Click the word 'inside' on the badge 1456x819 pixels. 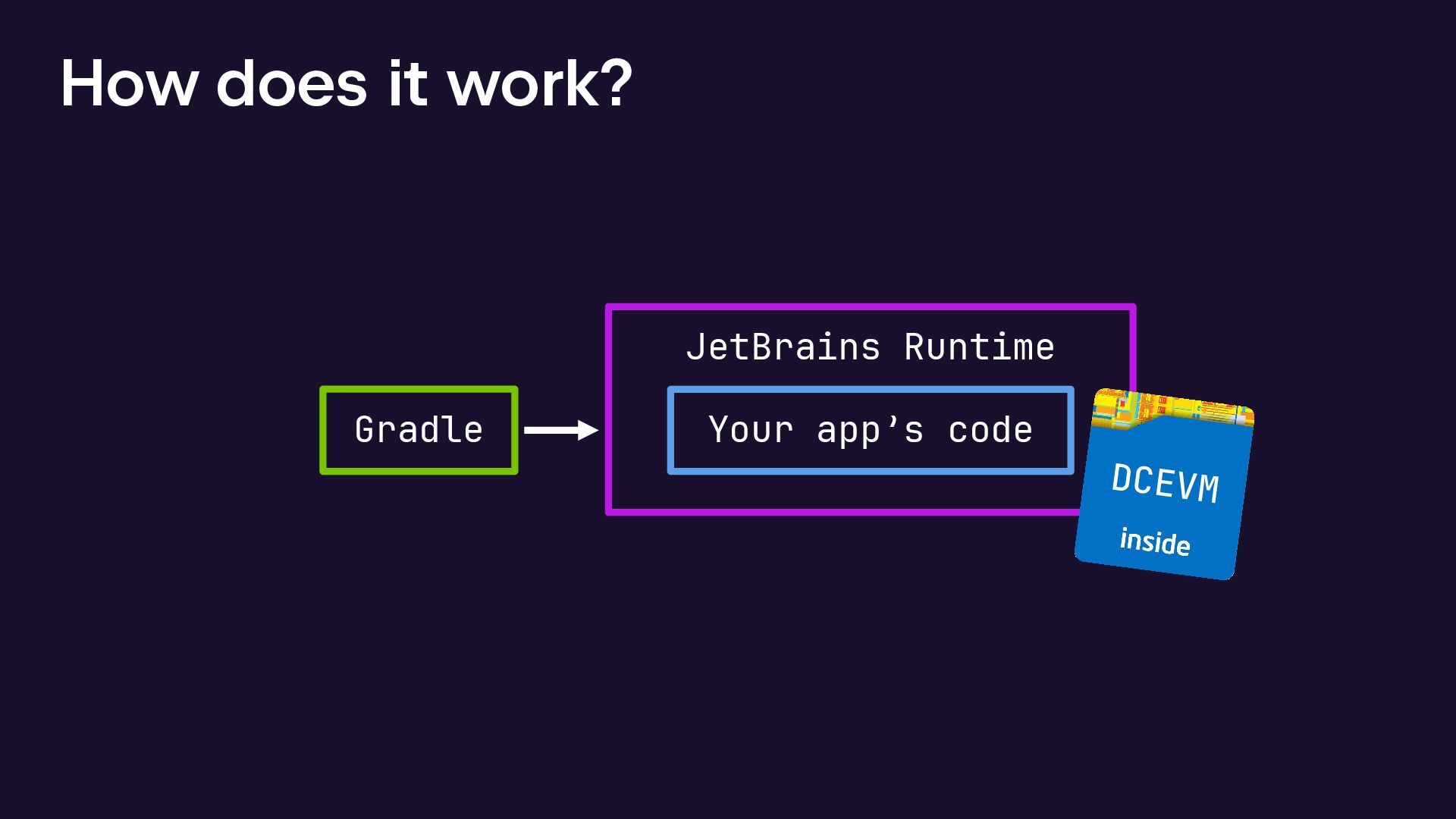1154,541
